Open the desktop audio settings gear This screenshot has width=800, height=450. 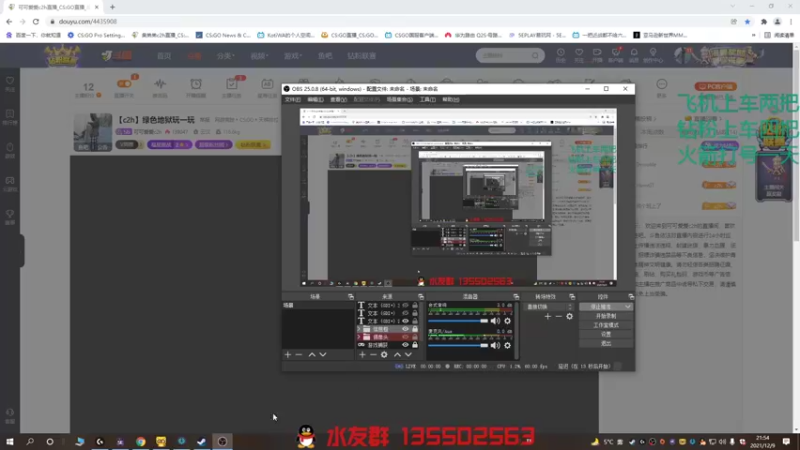point(507,321)
